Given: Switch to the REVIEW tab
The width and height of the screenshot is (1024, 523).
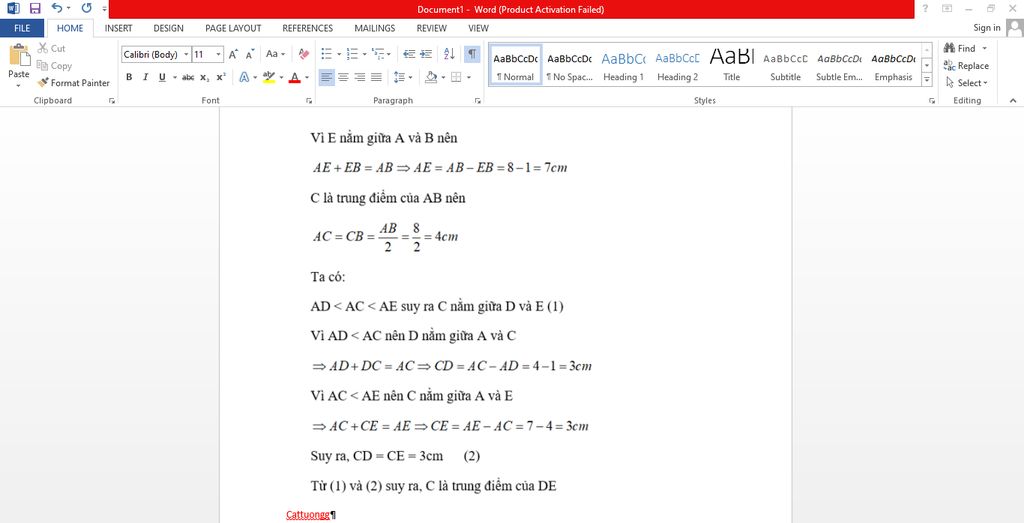Looking at the screenshot, I should tap(432, 28).
